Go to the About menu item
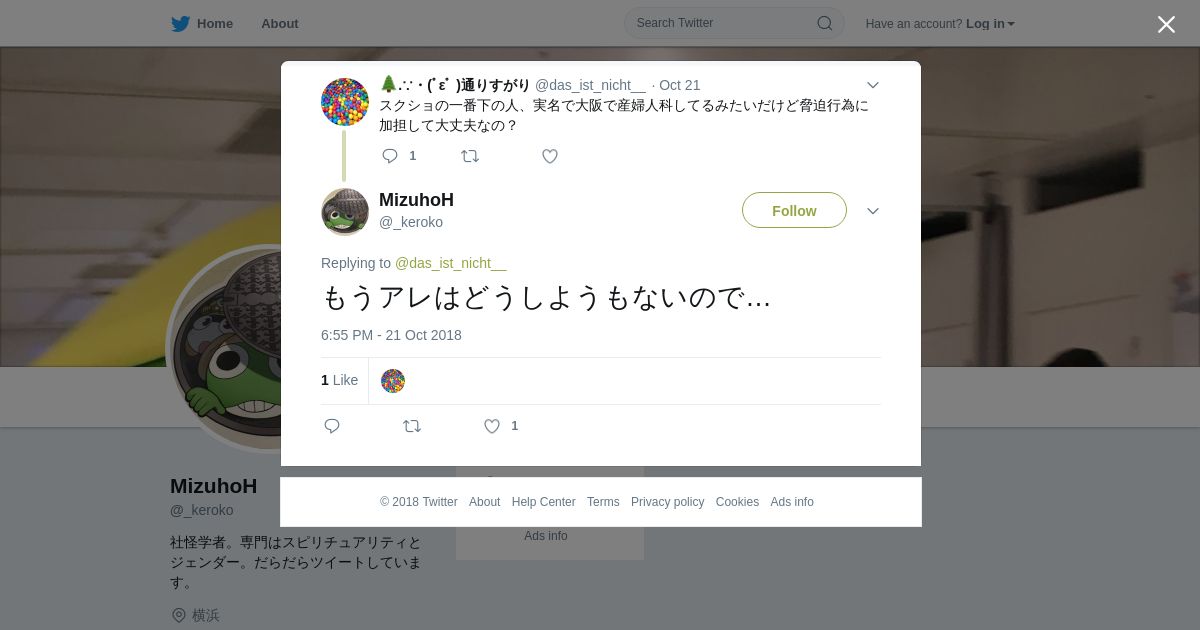 [280, 24]
